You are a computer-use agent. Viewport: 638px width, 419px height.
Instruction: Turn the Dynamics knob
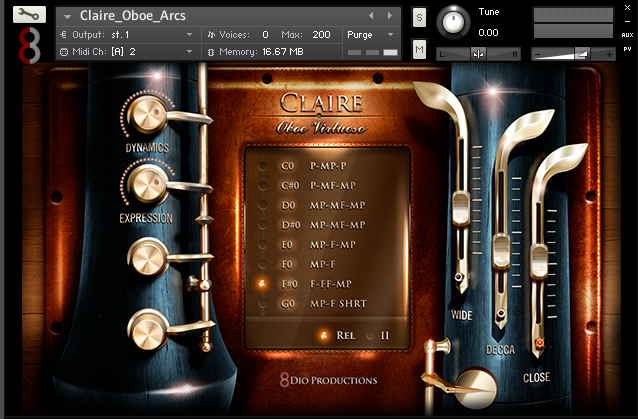click(x=148, y=114)
